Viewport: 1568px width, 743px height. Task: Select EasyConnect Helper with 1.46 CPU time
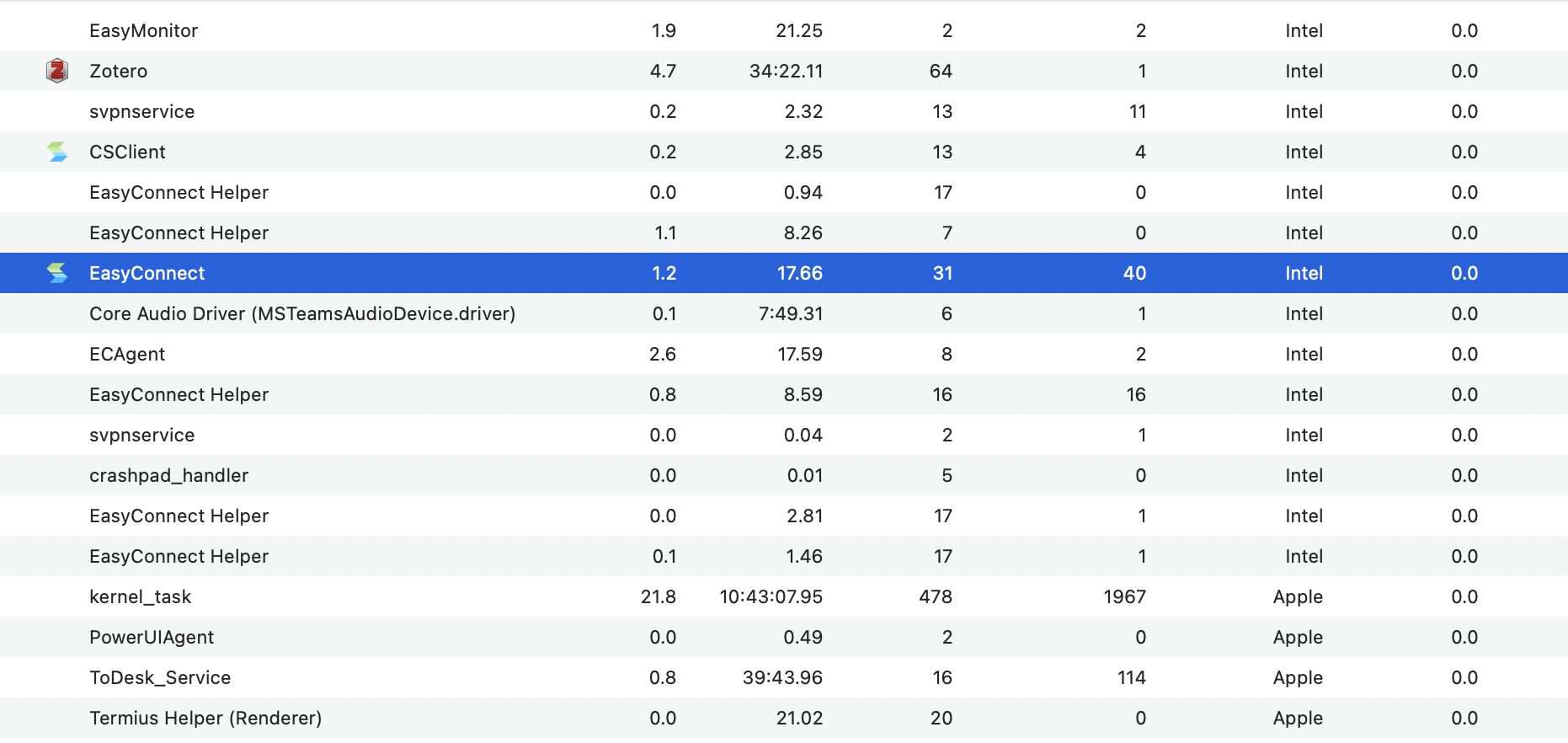coord(784,556)
